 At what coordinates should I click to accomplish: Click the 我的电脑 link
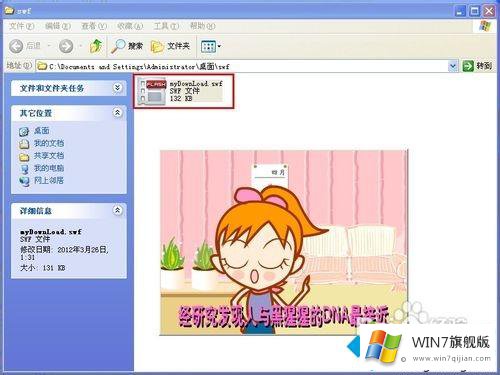click(49, 168)
